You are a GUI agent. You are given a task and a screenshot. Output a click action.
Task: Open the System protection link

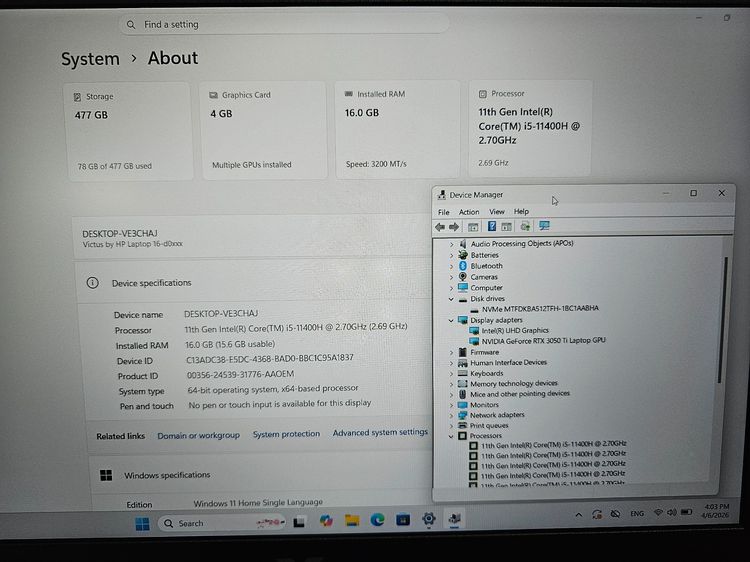click(286, 434)
